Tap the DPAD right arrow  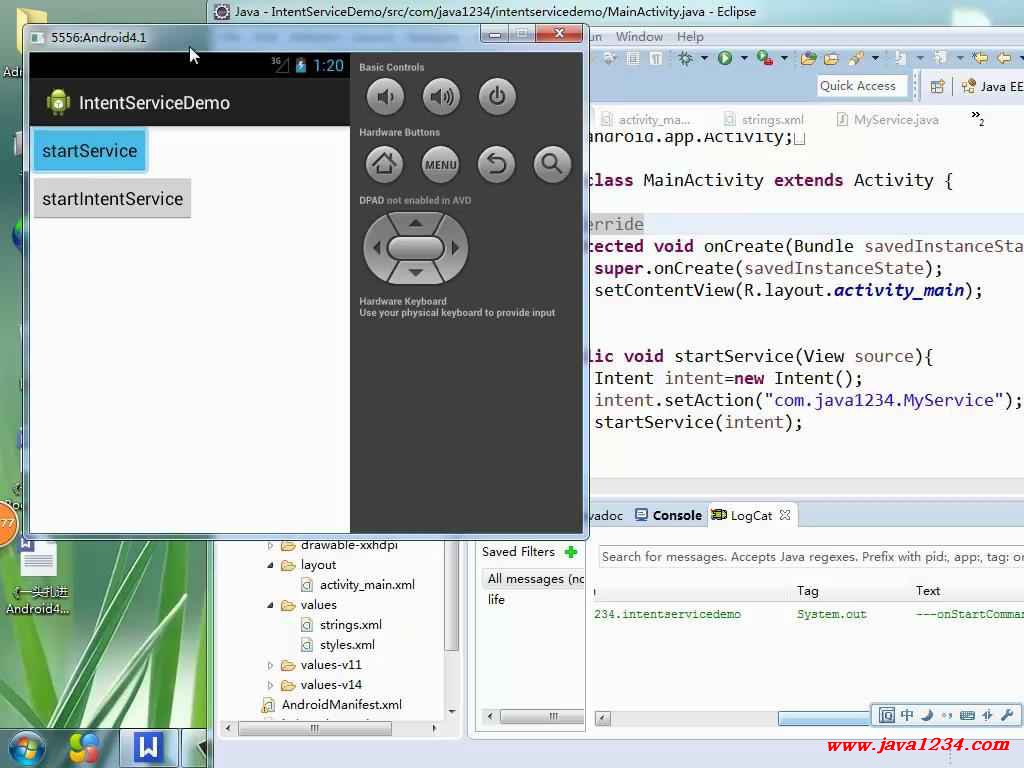(x=456, y=248)
